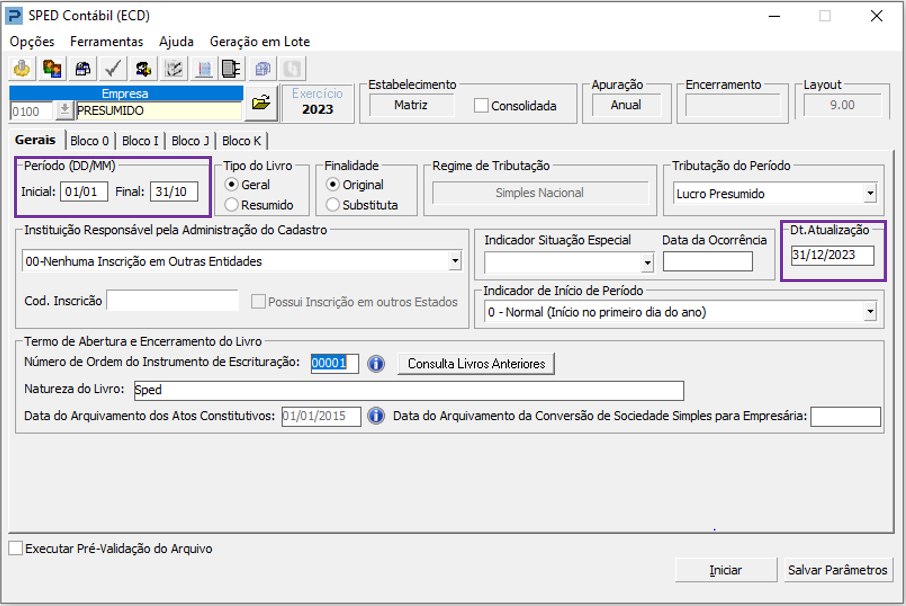906x606 pixels.
Task: Click info icon beside Atos Constitutivos date
Action: point(376,415)
